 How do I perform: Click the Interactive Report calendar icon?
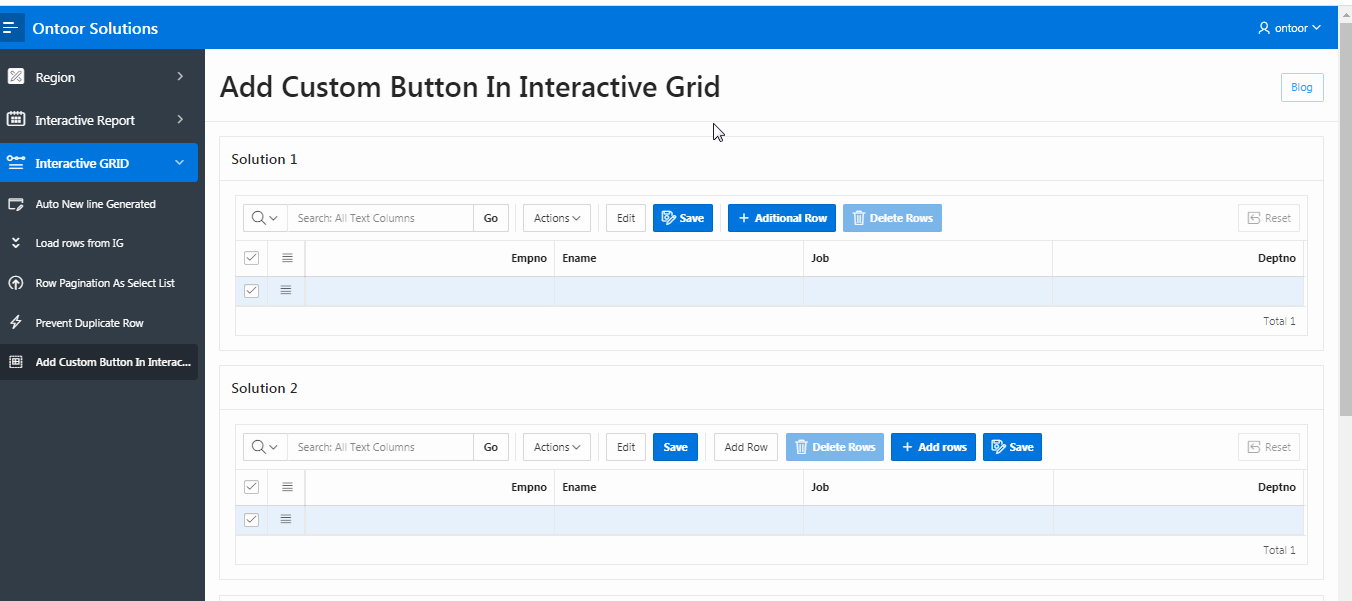click(17, 120)
